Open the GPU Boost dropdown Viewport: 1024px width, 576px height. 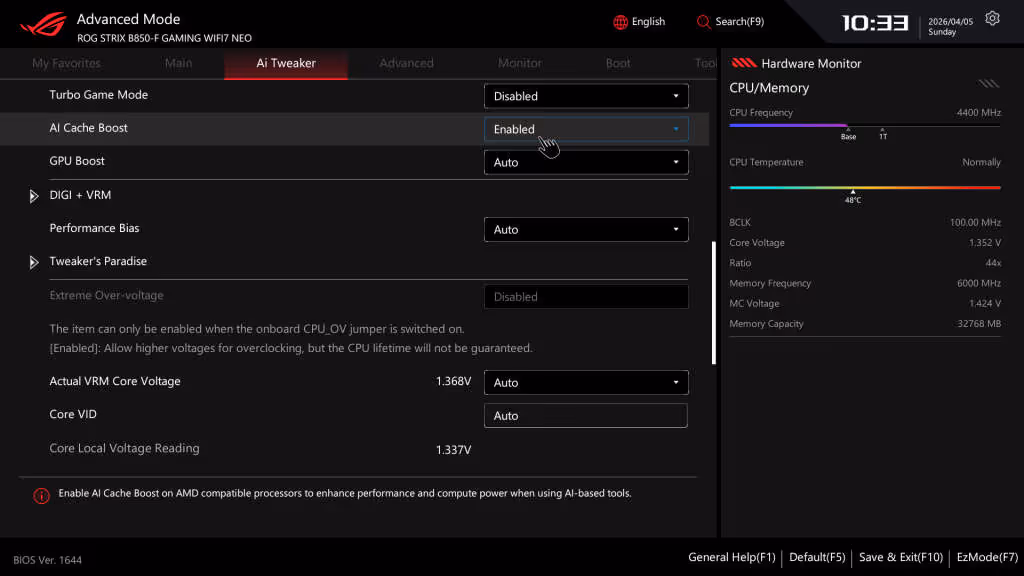pyautogui.click(x=585, y=162)
